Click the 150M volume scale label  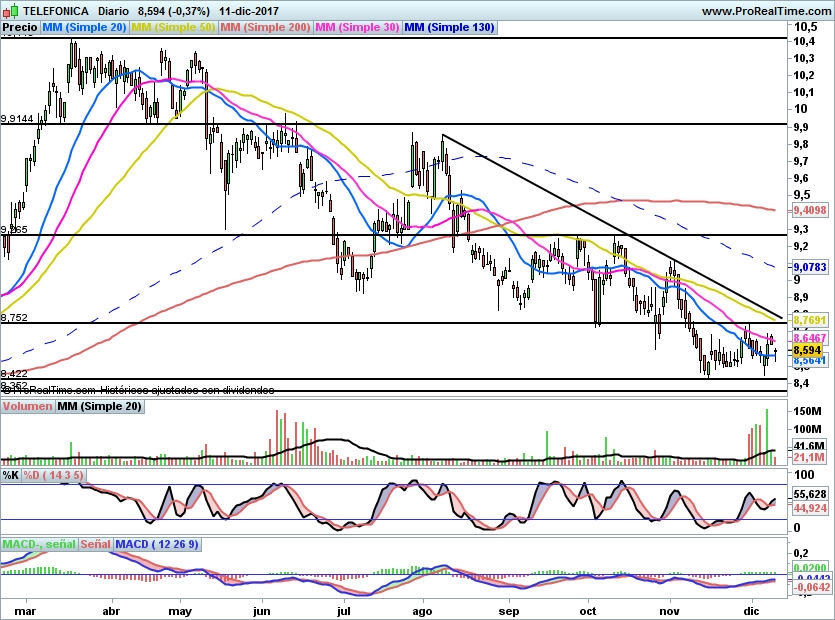pyautogui.click(x=807, y=411)
